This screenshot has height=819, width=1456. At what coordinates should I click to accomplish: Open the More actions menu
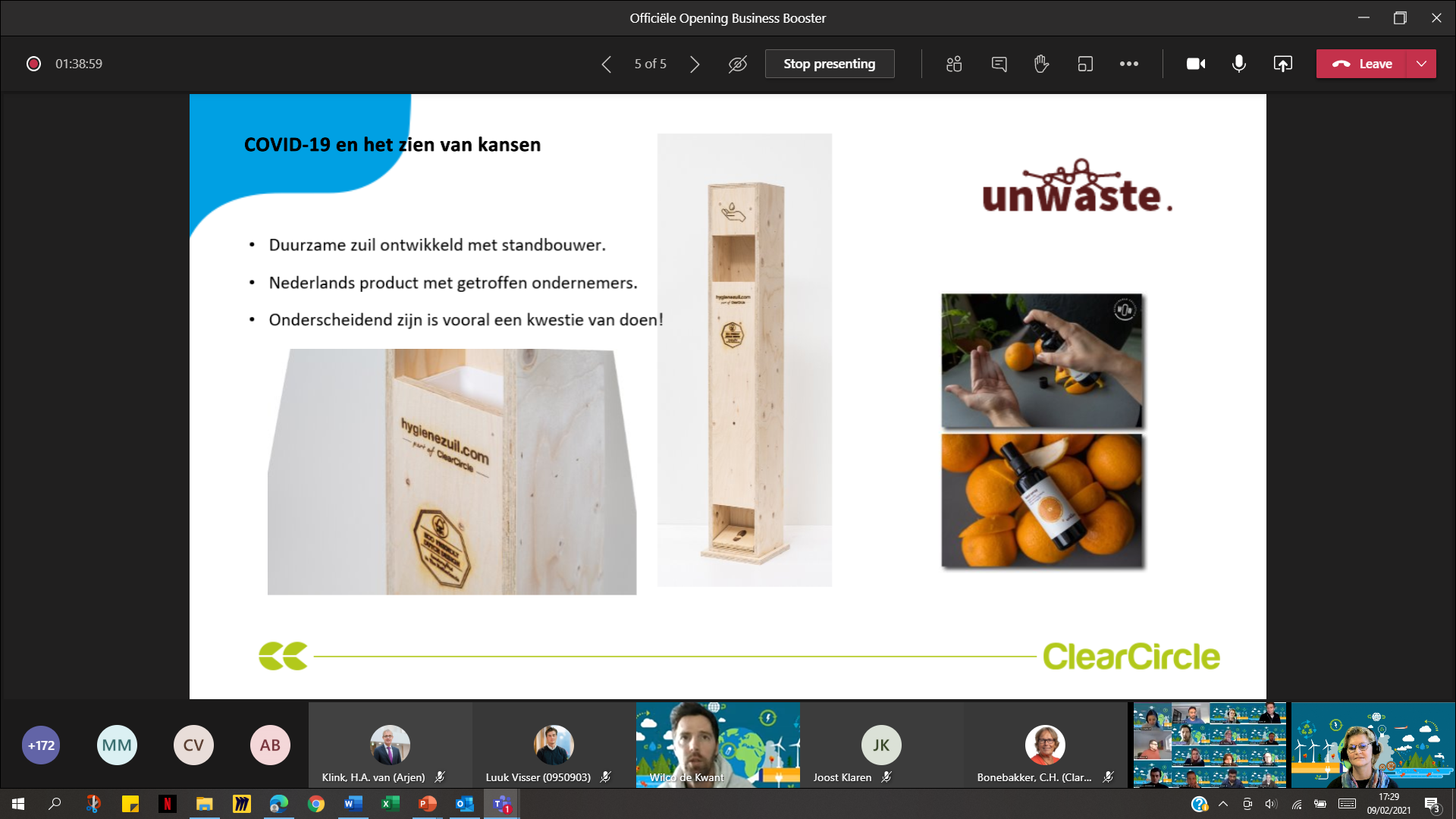[x=1129, y=64]
